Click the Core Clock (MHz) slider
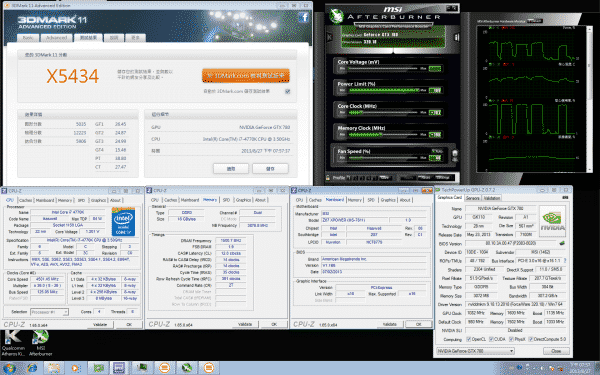The height and width of the screenshot is (375, 600). pyautogui.click(x=383, y=112)
